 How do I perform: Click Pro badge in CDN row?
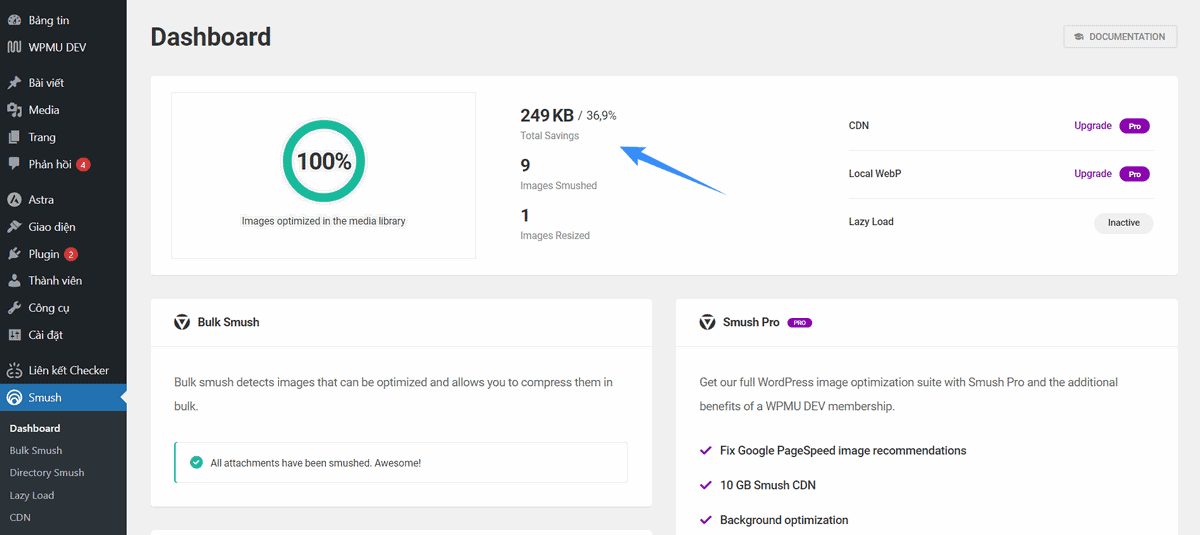click(1135, 126)
